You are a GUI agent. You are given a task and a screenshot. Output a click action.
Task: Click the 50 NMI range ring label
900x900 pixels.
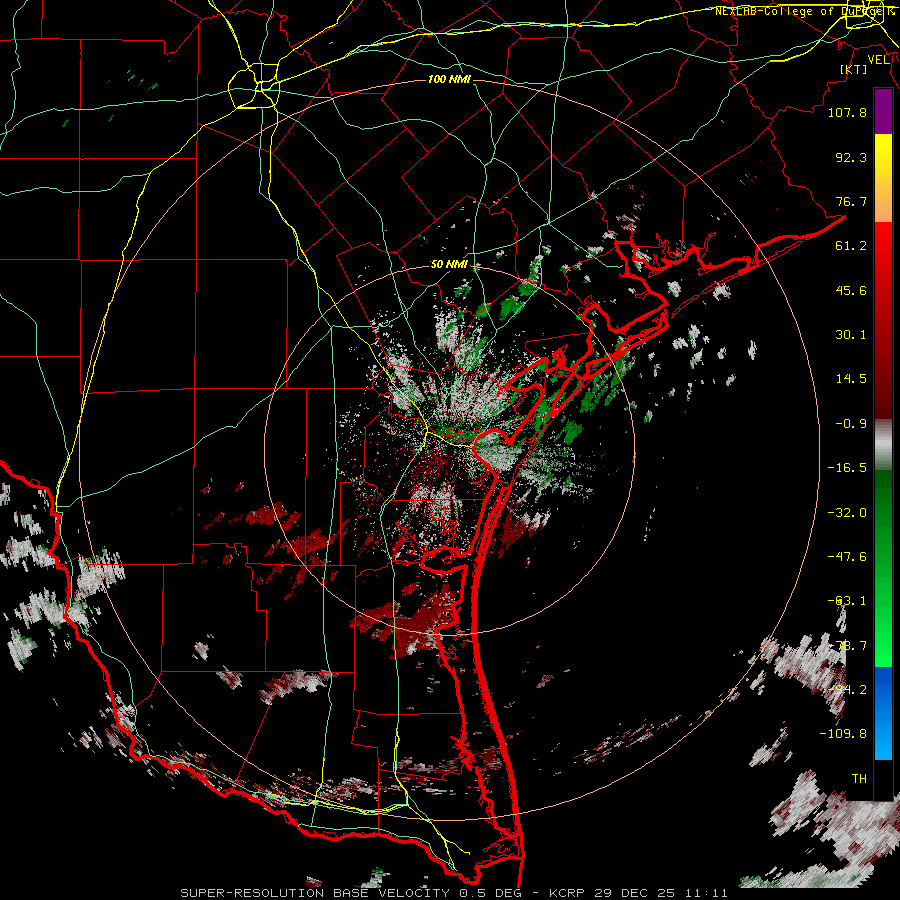449,265
